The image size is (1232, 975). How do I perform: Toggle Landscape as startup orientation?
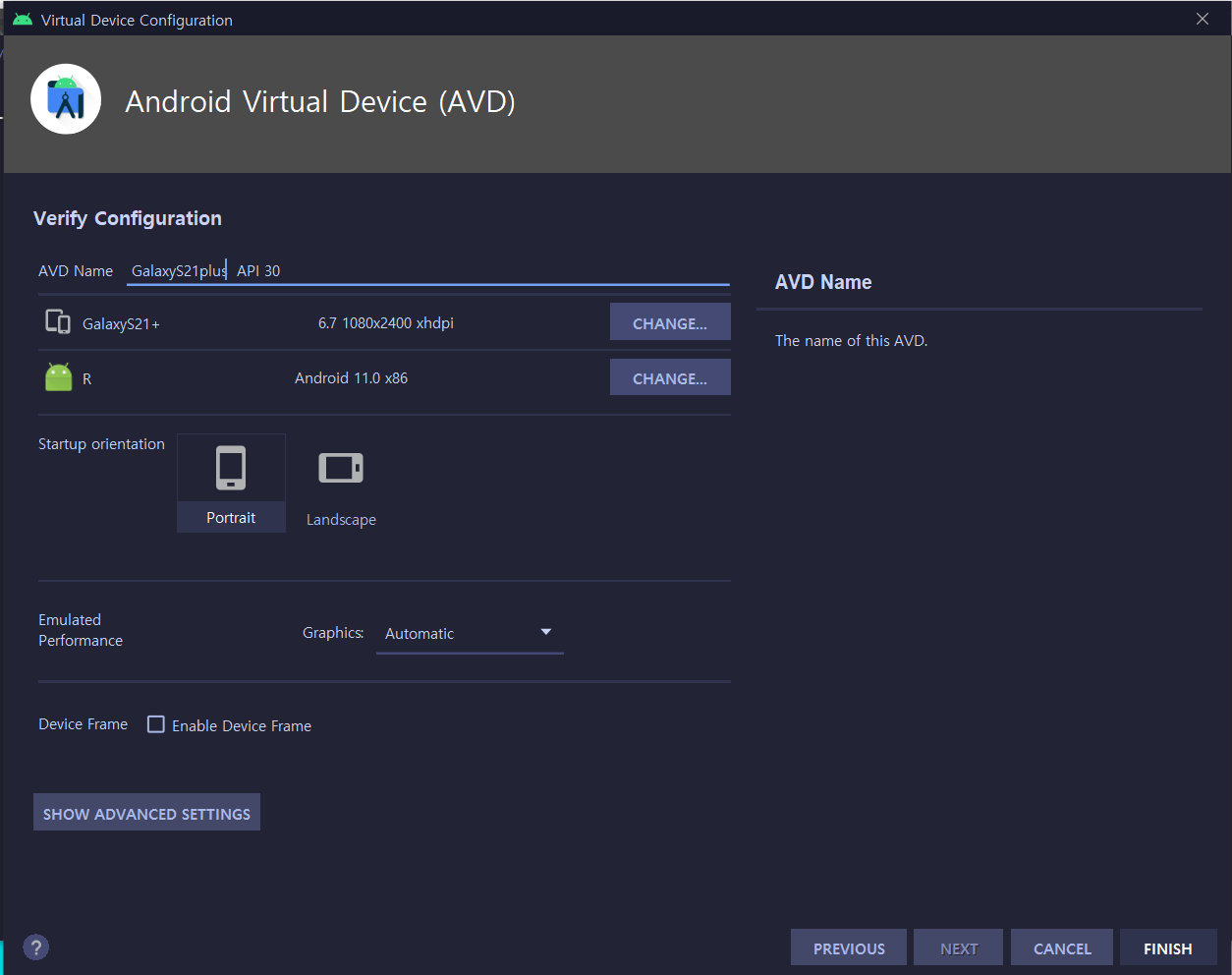click(x=340, y=482)
